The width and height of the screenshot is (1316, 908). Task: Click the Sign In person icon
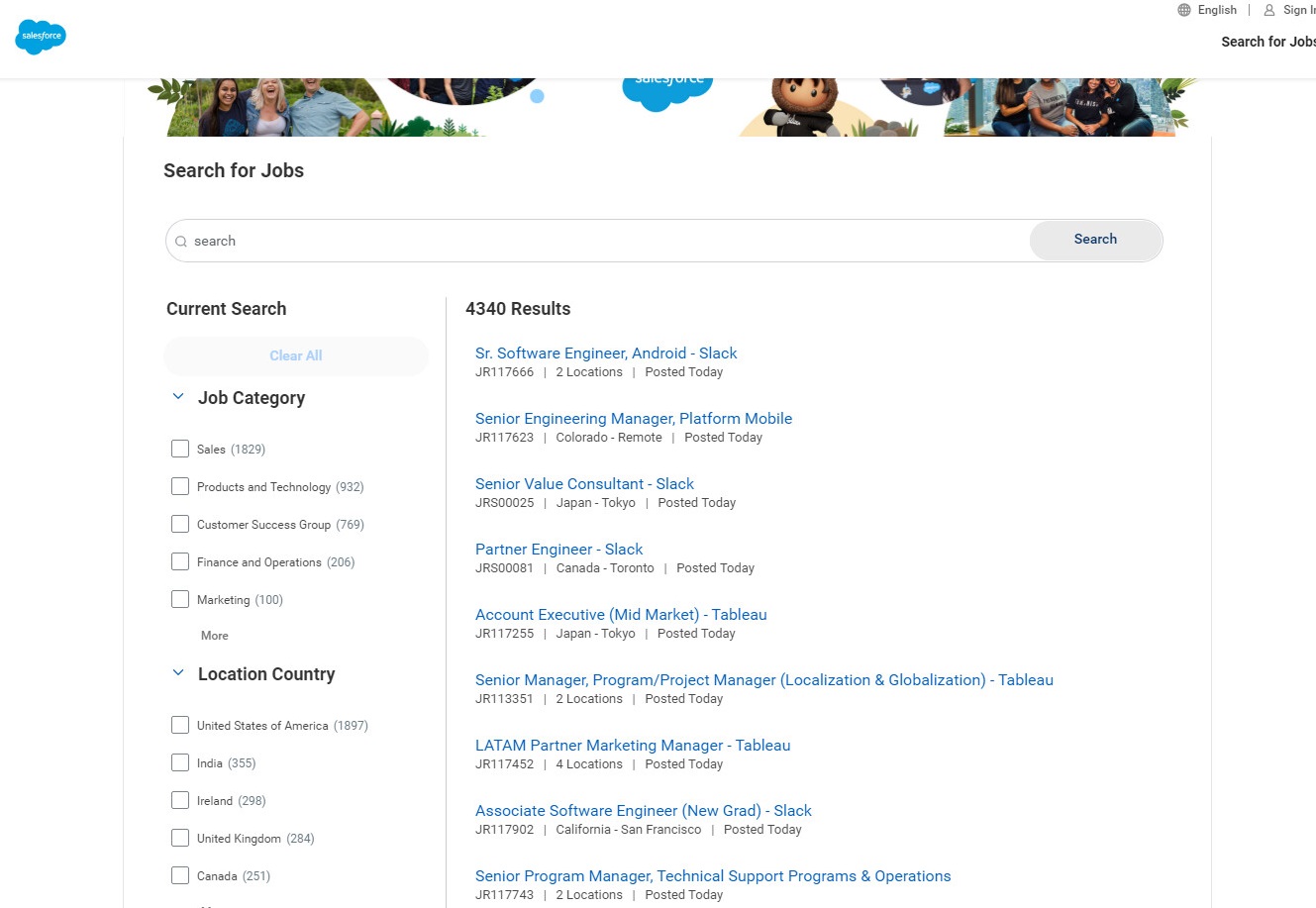pos(1269,10)
